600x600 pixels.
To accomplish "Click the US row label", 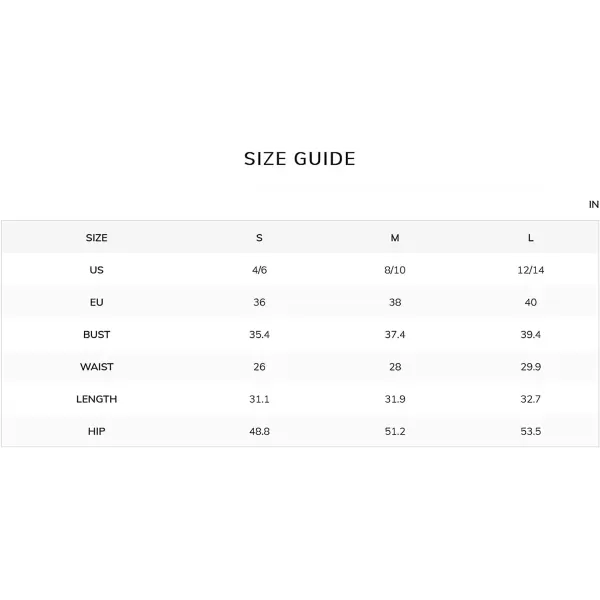I will pyautogui.click(x=96, y=270).
